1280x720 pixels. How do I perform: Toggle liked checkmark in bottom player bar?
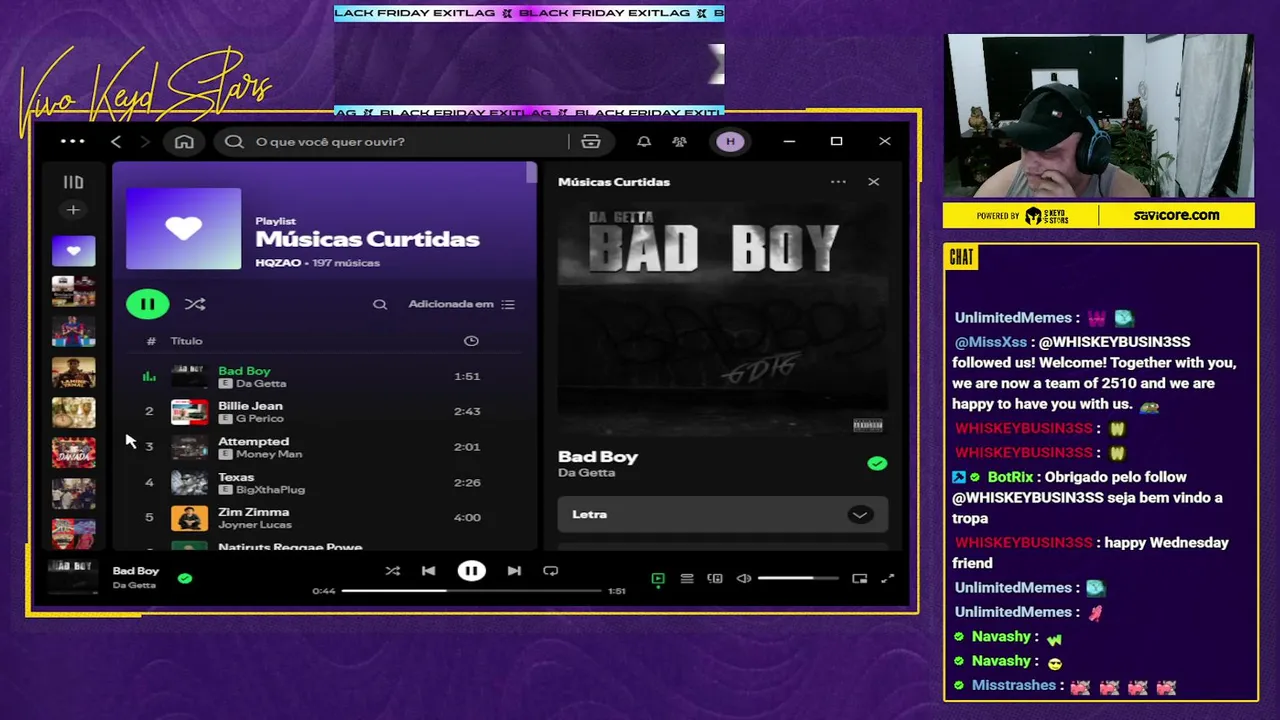[x=185, y=578]
